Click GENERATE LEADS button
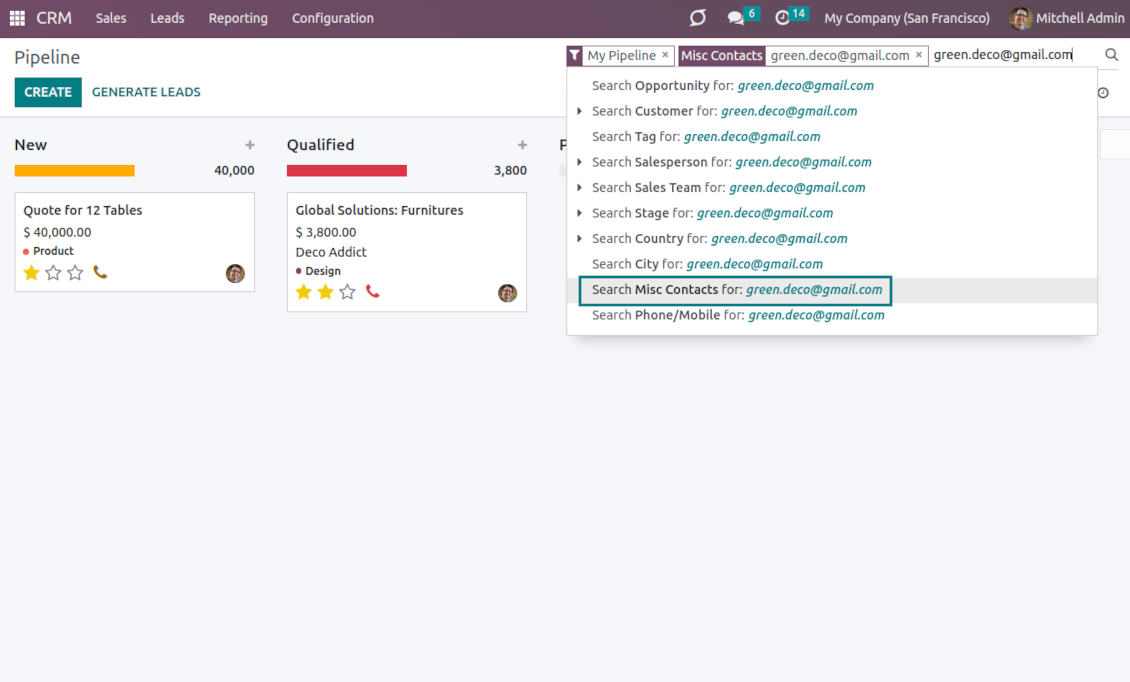This screenshot has width=1130, height=682. point(146,92)
